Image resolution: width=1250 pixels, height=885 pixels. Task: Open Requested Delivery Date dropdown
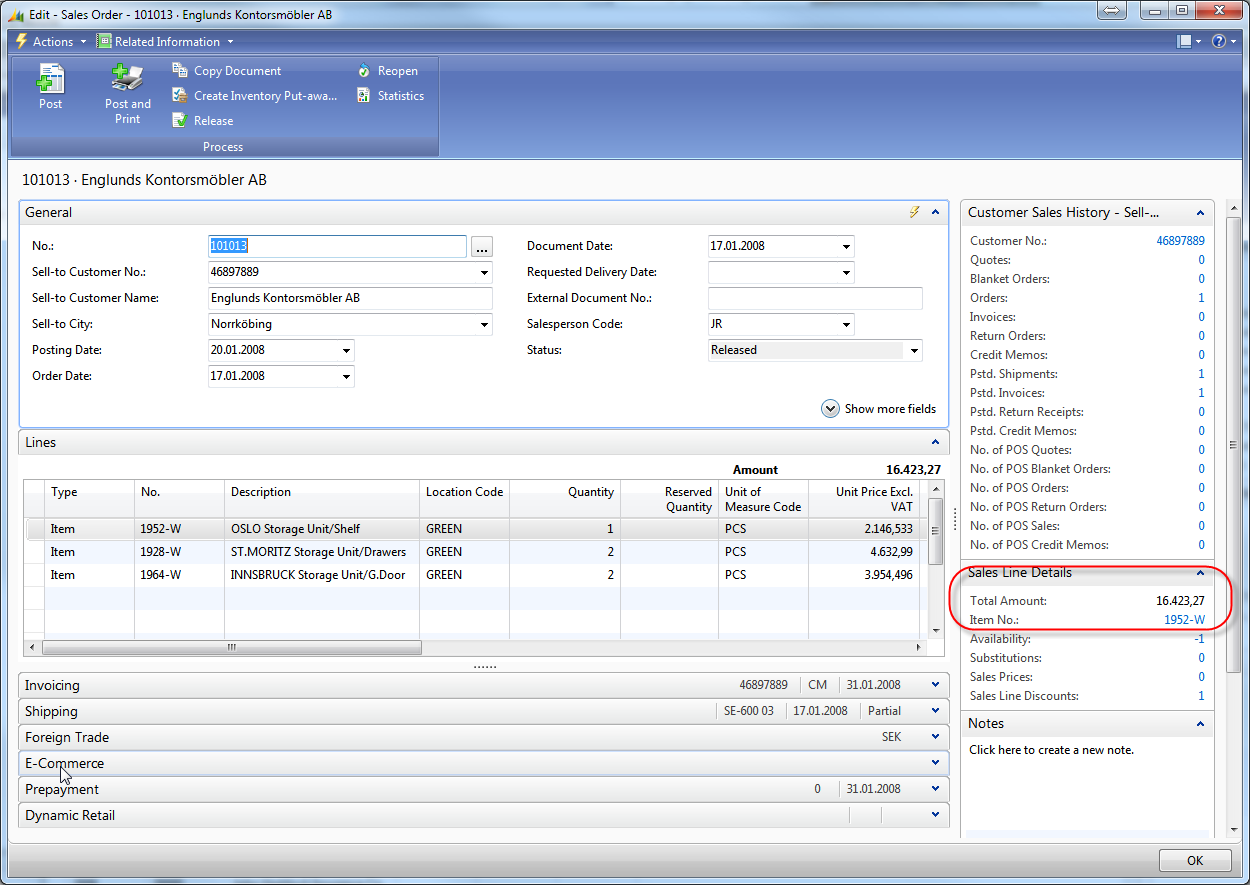tap(847, 272)
